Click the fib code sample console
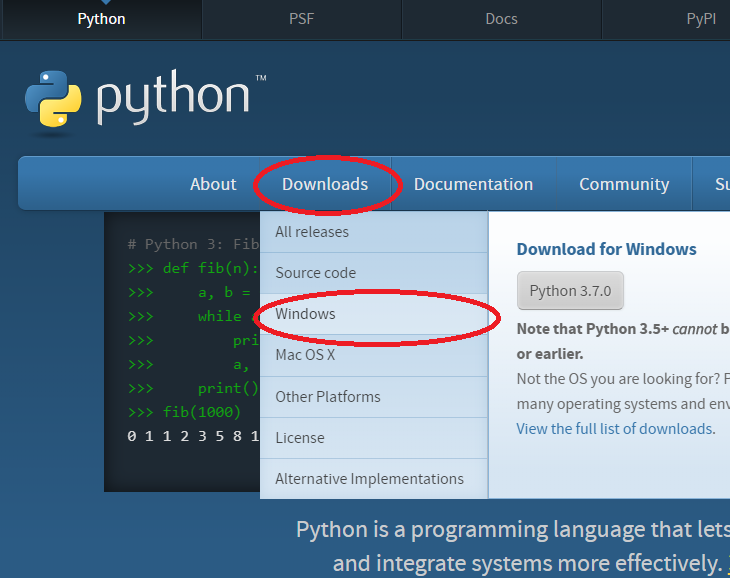The image size is (730, 578). click(x=182, y=350)
